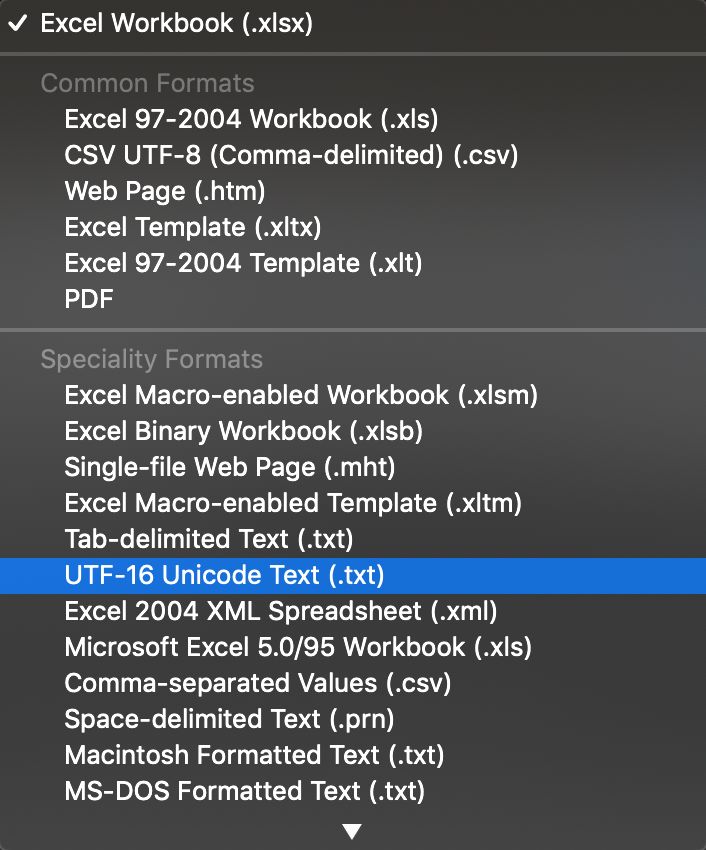Select the checked Excel Workbook (.xlsx) format

[x=176, y=24]
